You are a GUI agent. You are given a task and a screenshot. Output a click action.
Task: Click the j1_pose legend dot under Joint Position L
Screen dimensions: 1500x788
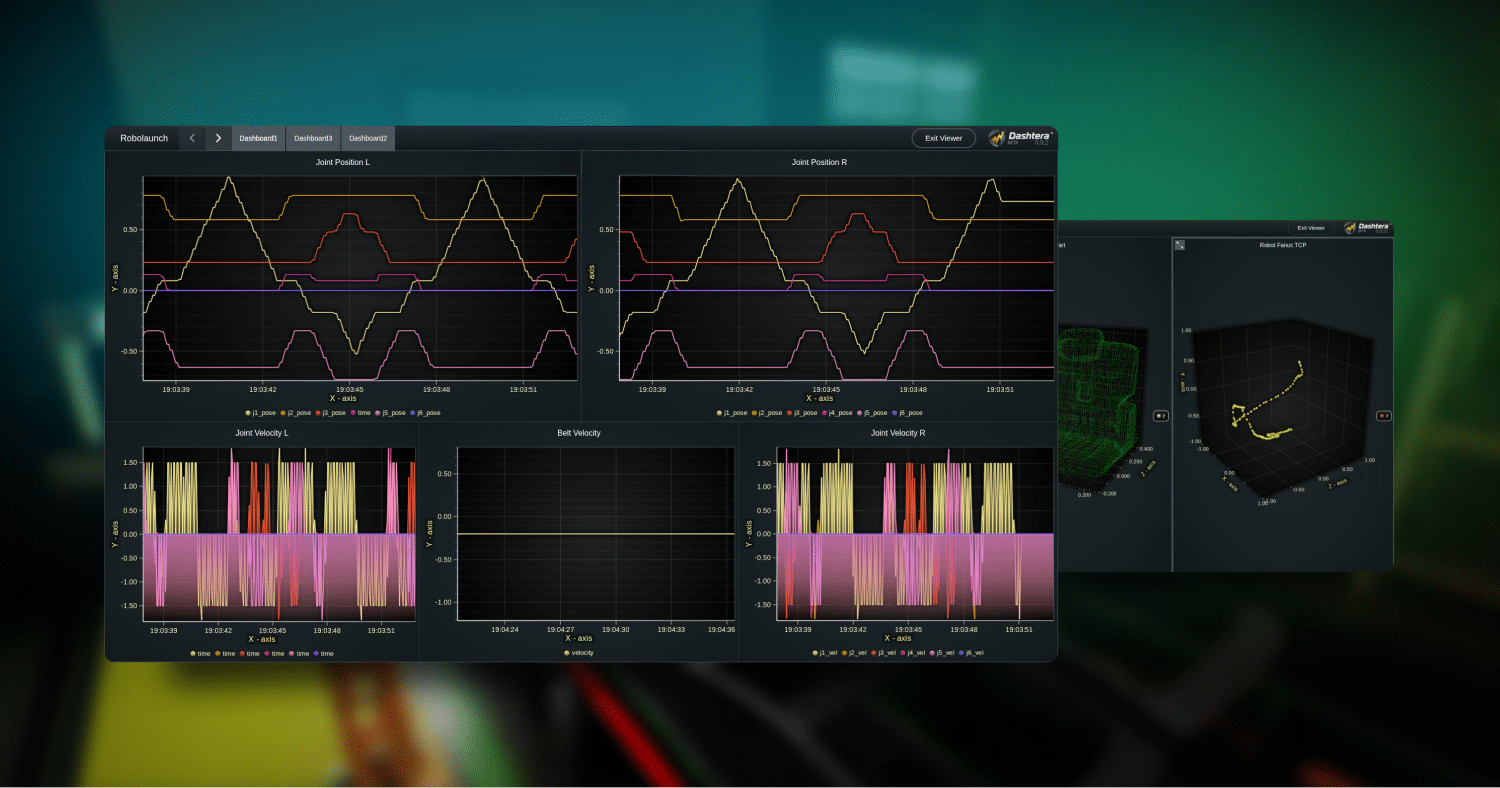pyautogui.click(x=247, y=412)
